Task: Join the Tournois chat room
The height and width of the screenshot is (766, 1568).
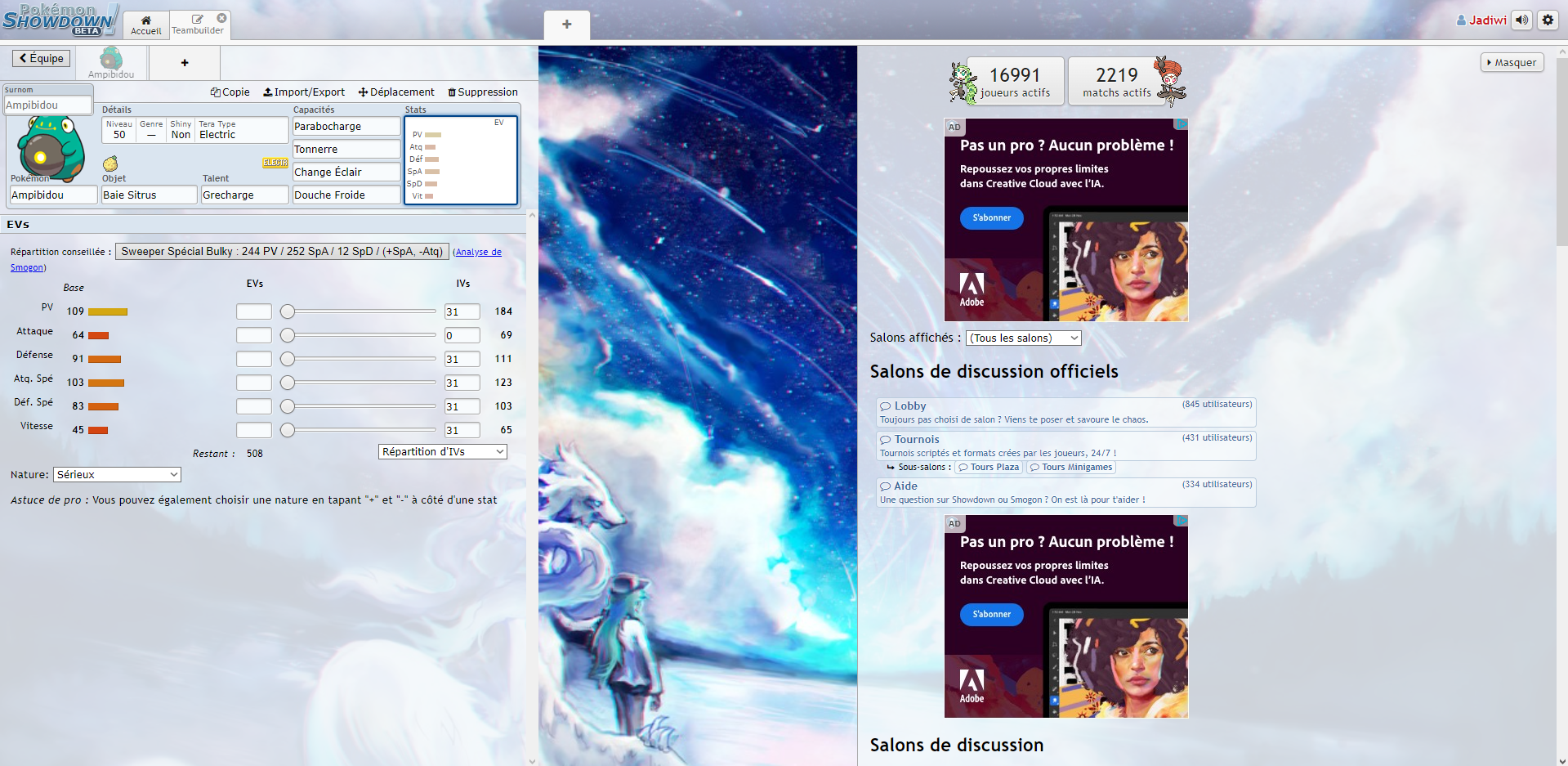Action: [1065, 446]
